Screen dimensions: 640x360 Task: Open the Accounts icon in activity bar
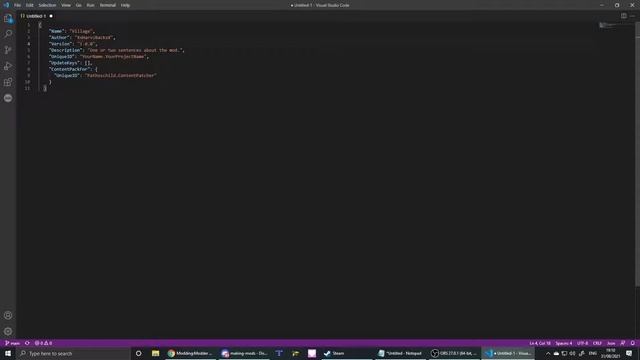(8, 315)
